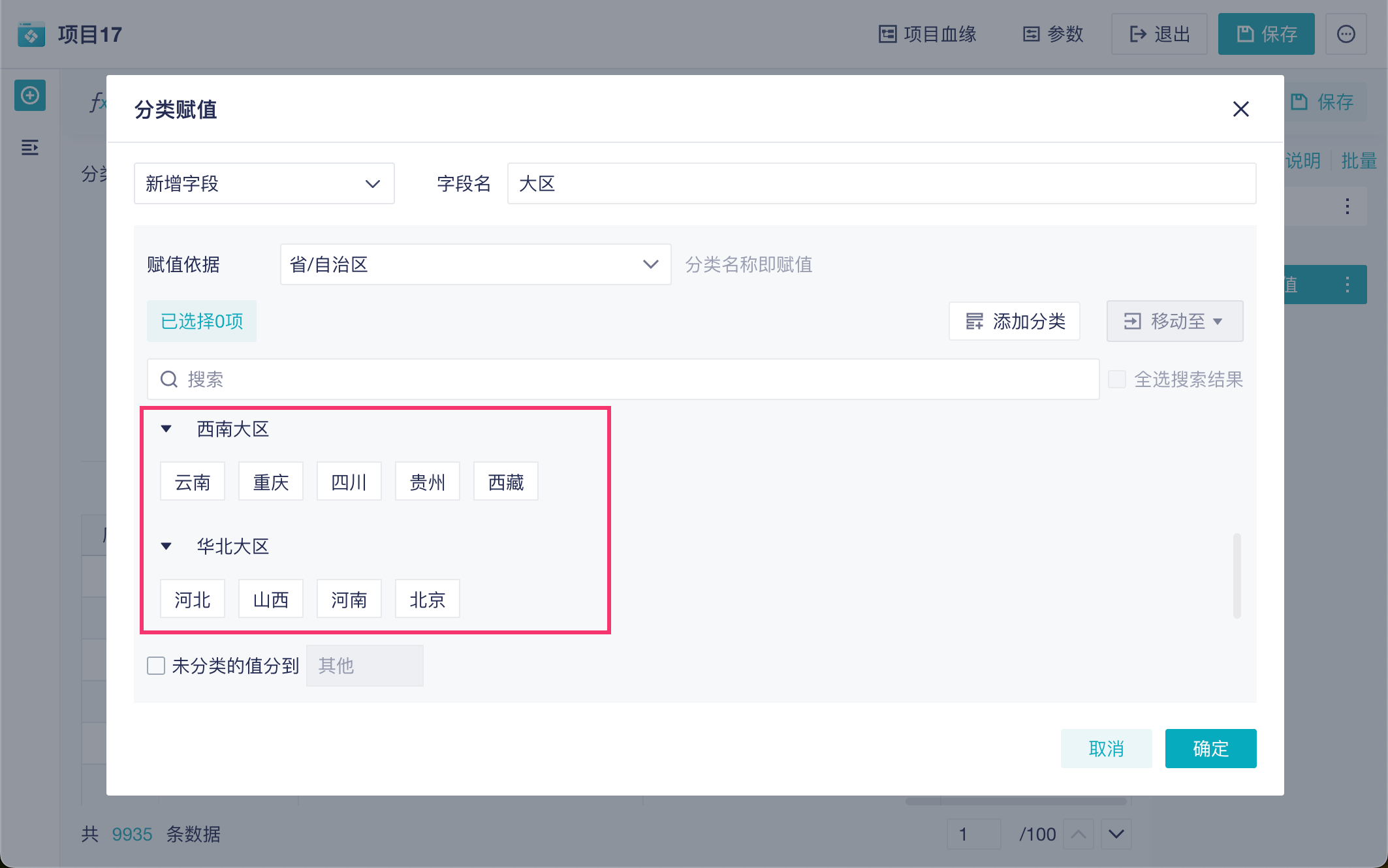
Task: Click the 确定 confirm button
Action: point(1210,749)
